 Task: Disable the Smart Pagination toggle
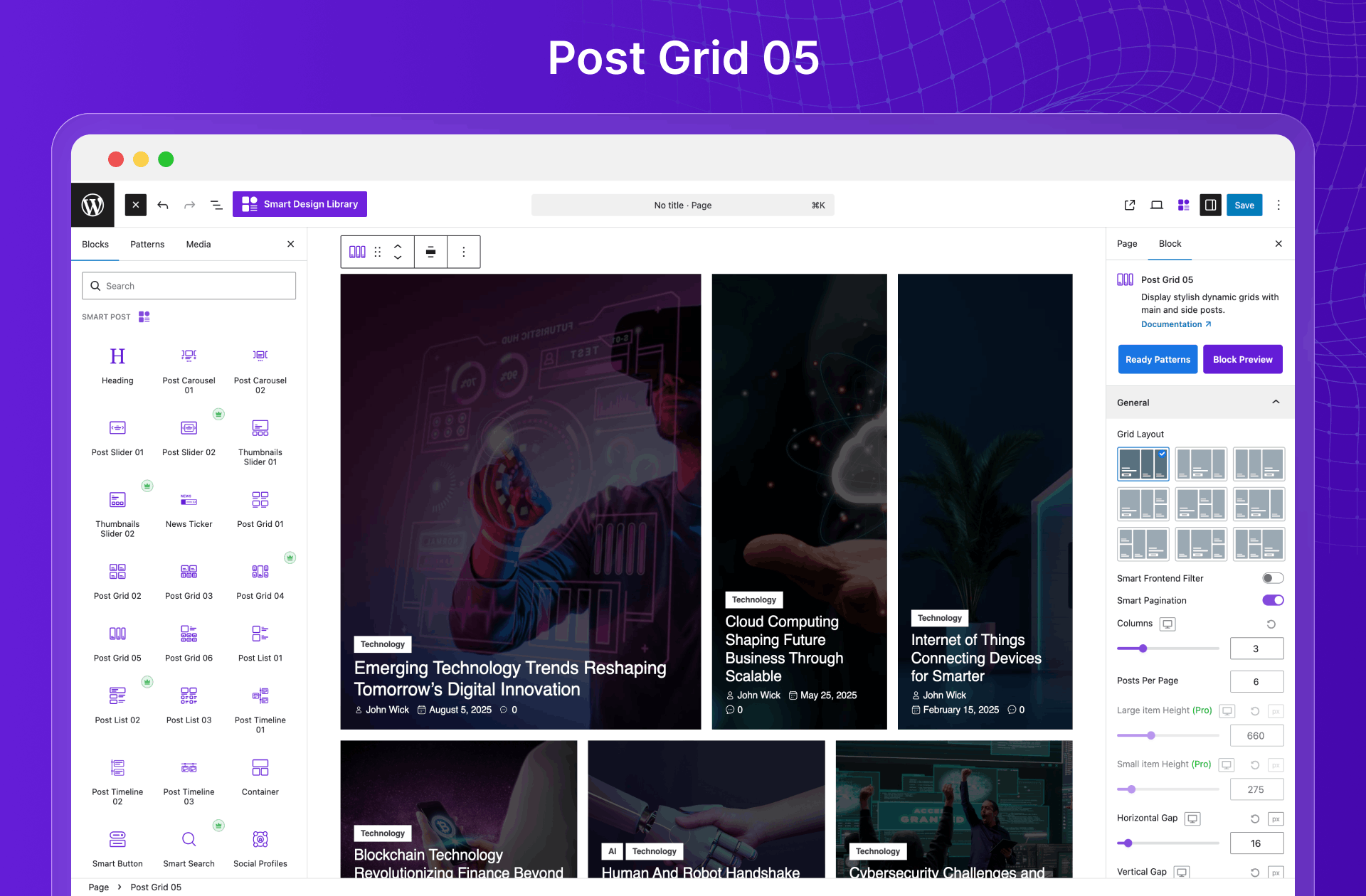tap(1272, 600)
